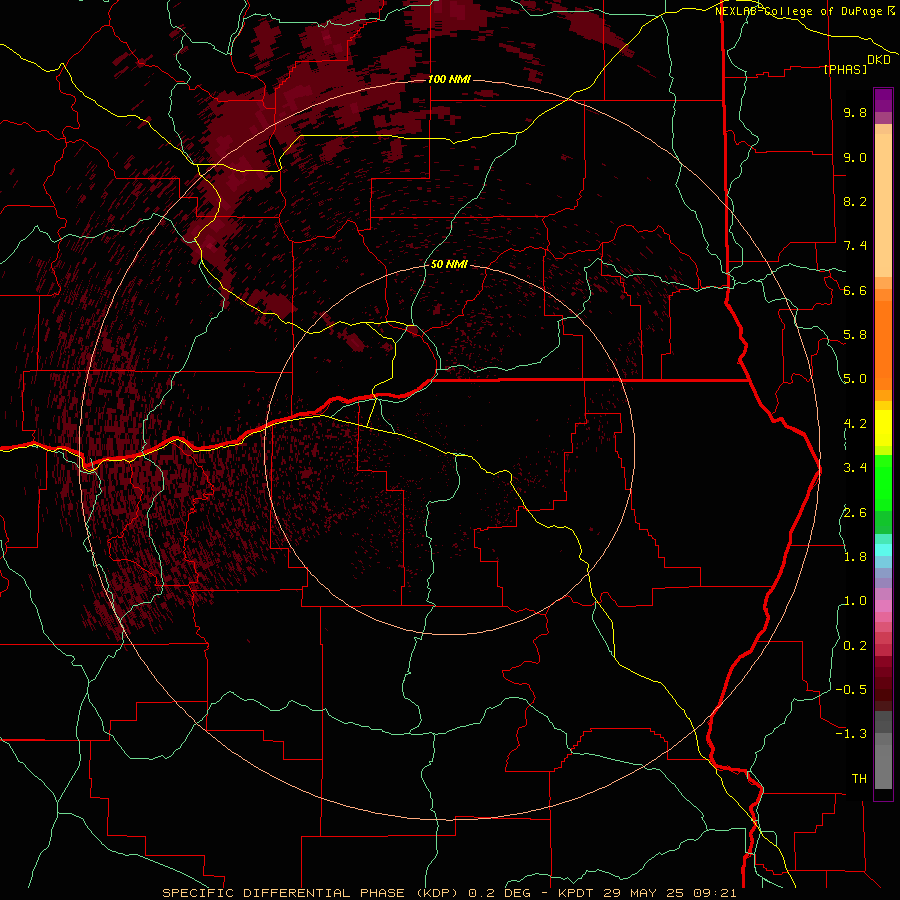The image size is (900, 900).
Task: Select the 3.4 value on the color scale
Action: pyautogui.click(x=855, y=468)
